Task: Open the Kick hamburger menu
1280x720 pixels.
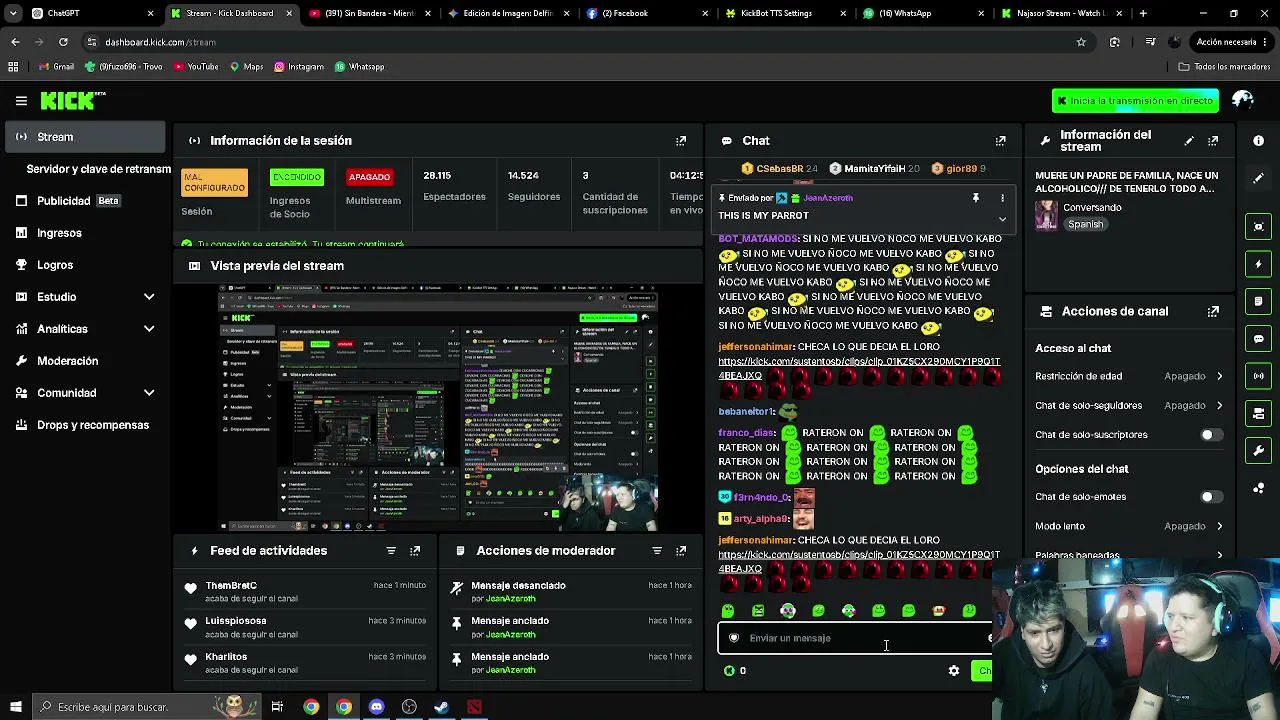Action: tap(21, 101)
